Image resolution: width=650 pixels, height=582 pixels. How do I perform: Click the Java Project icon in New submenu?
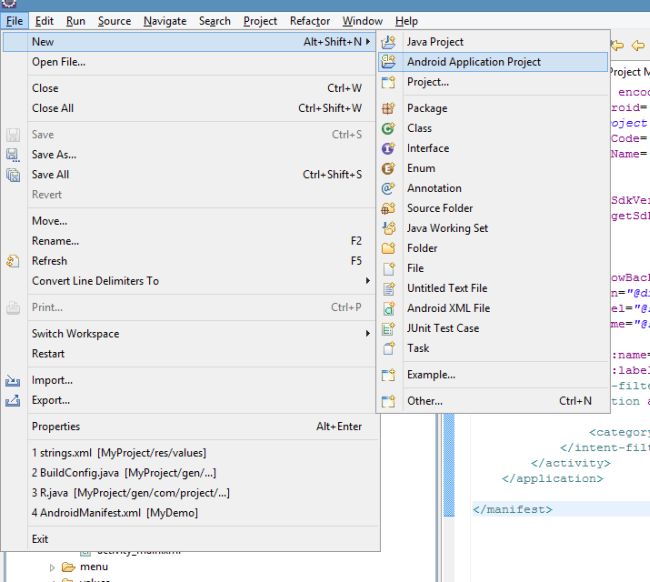pos(388,42)
